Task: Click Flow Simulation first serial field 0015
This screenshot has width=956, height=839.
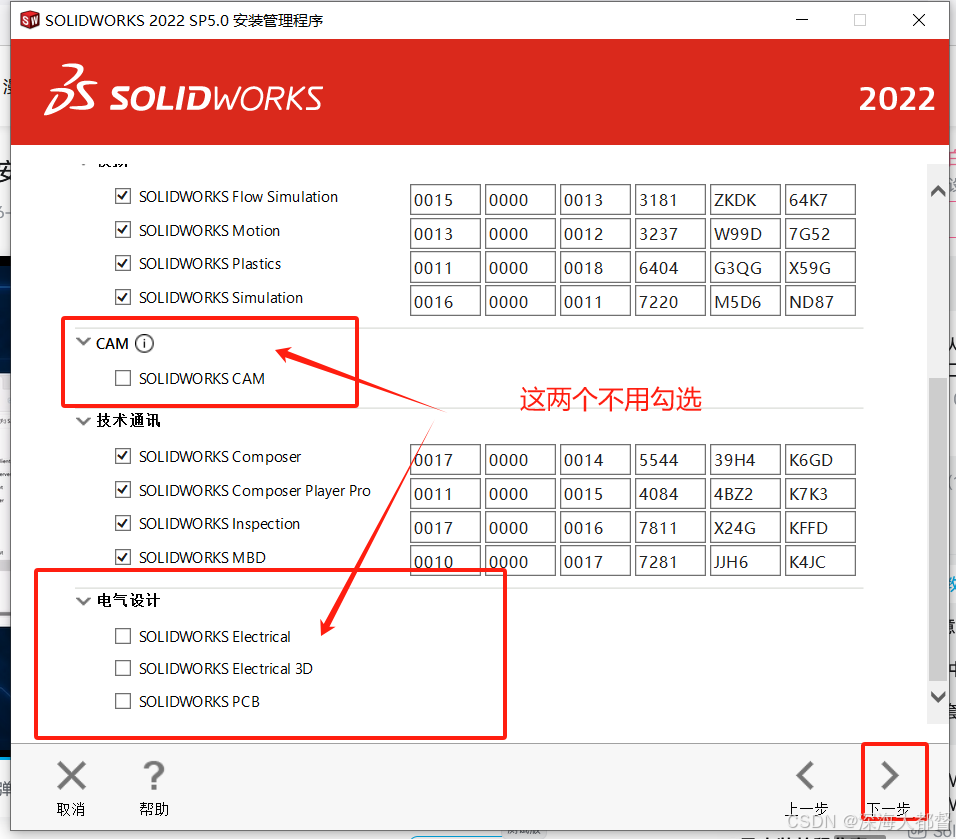Action: click(445, 200)
